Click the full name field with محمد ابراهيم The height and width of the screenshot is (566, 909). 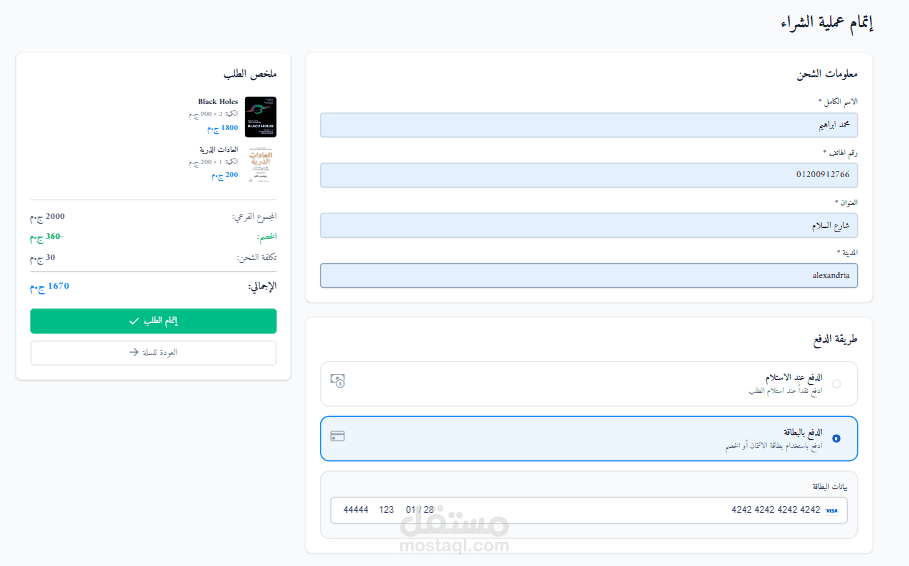click(x=589, y=125)
